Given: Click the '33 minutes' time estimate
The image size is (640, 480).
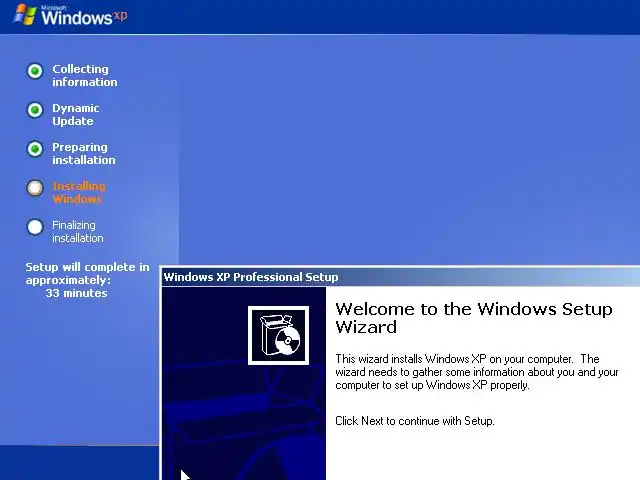Looking at the screenshot, I should 76,293.
